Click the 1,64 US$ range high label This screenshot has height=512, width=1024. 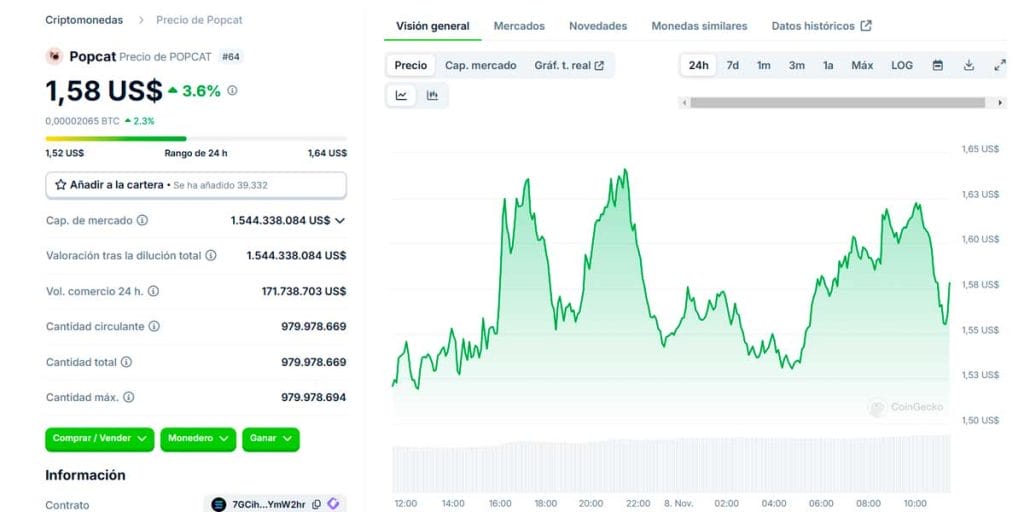327,153
